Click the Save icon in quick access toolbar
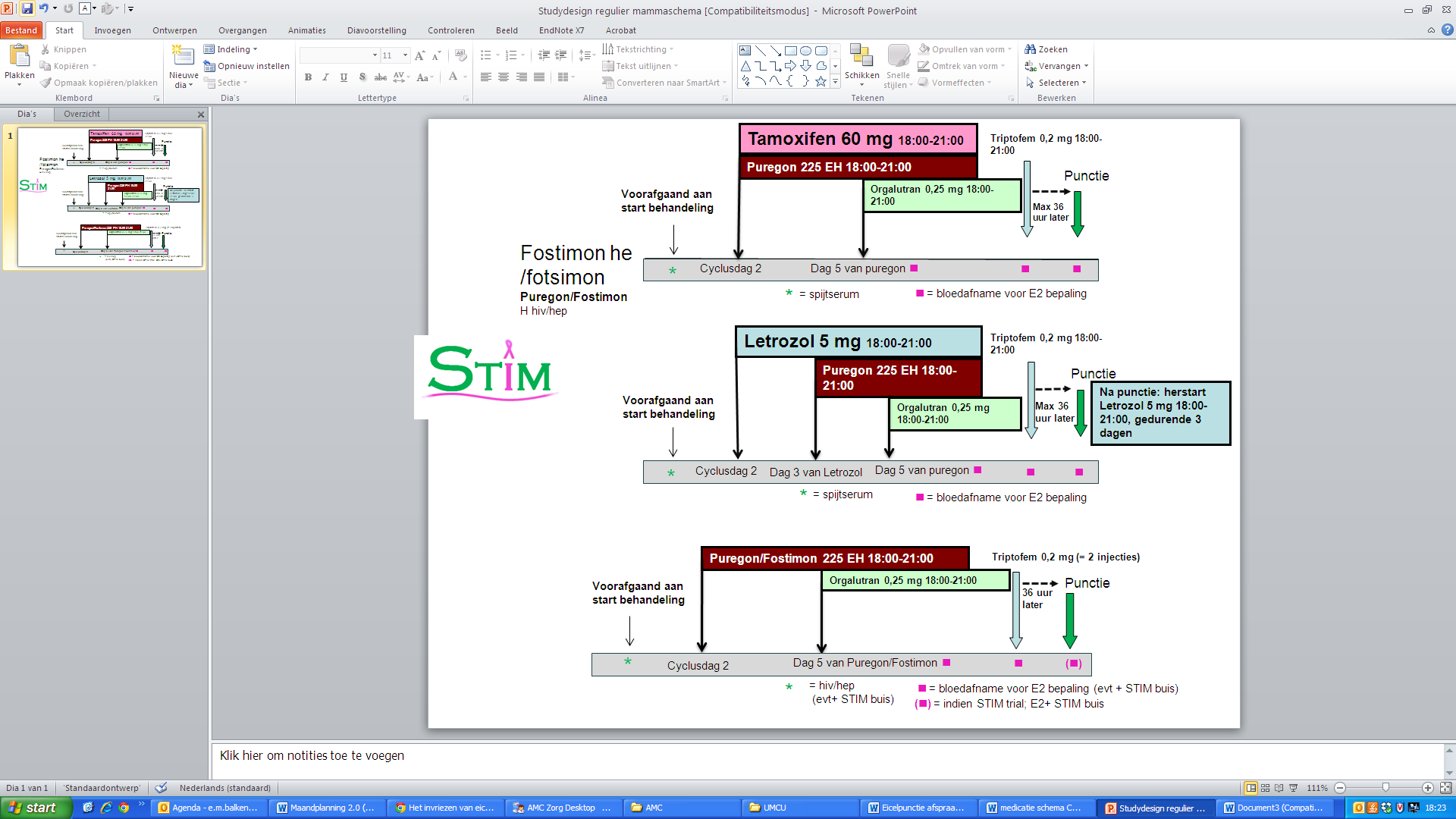The image size is (1456, 819). (27, 8)
